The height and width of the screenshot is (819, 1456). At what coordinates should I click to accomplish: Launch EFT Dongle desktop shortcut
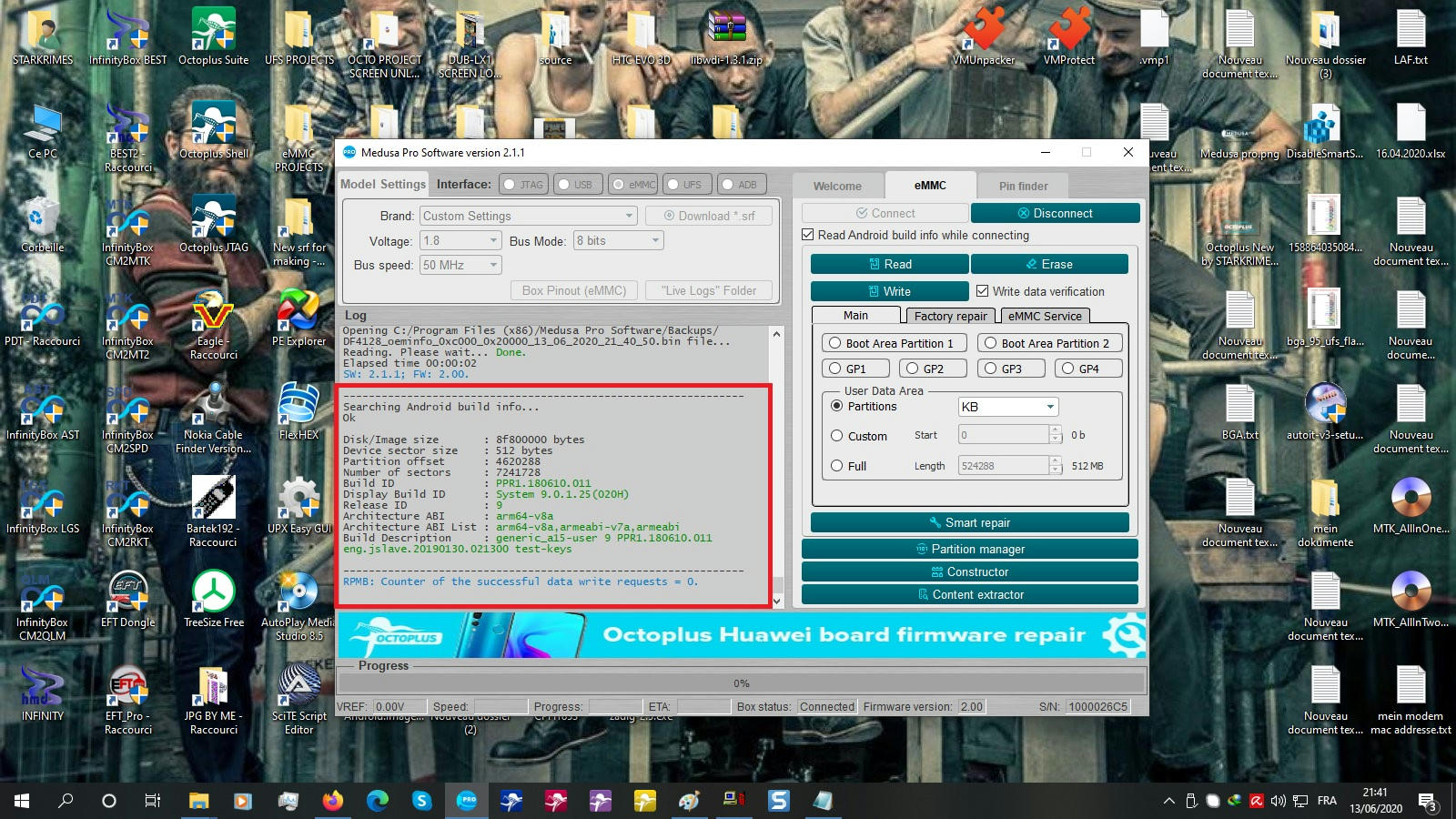point(128,597)
